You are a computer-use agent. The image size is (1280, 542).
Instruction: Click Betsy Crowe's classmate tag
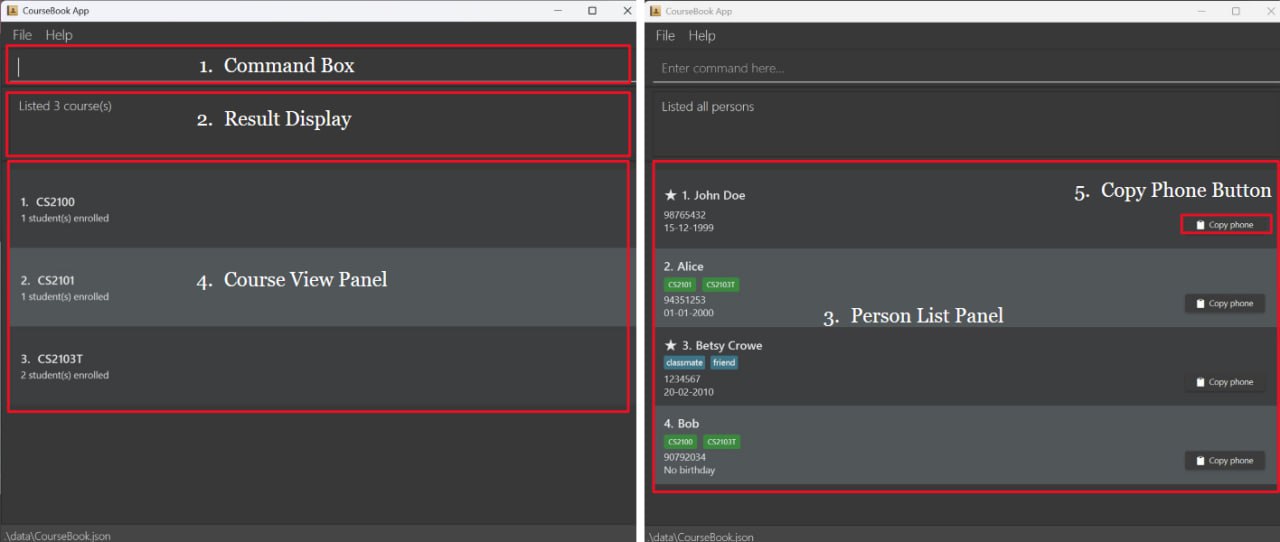tap(684, 363)
